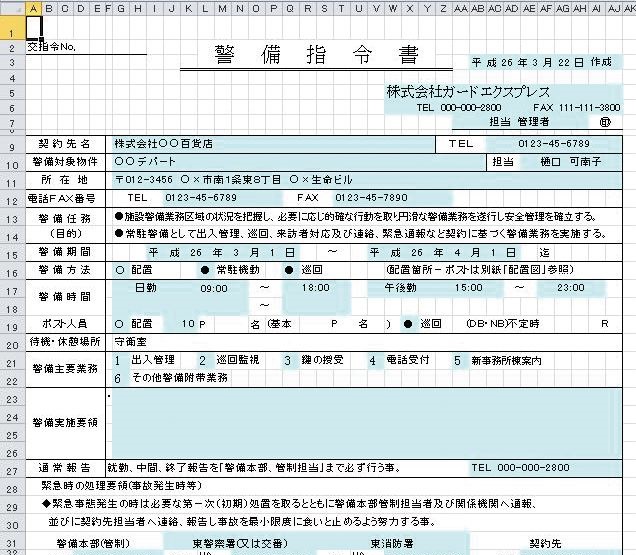Click row header 27

pos(12,471)
